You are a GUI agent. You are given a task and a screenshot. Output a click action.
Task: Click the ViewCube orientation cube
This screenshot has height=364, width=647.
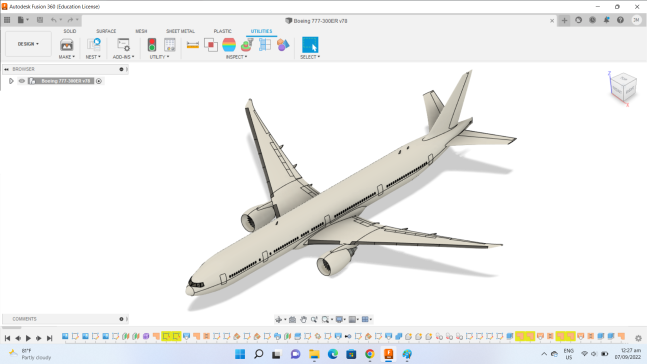[623, 87]
